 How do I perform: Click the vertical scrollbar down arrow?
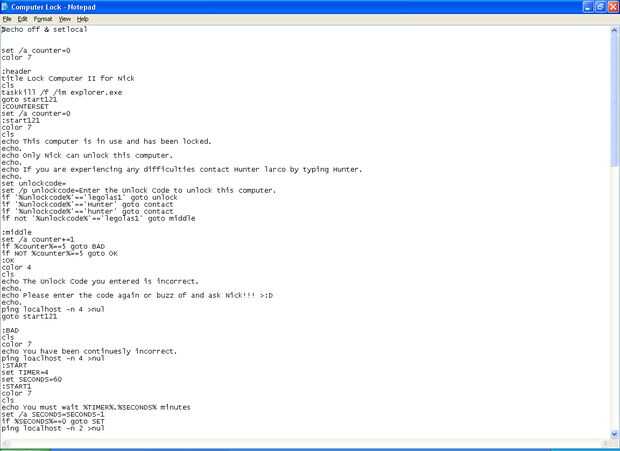[614, 434]
